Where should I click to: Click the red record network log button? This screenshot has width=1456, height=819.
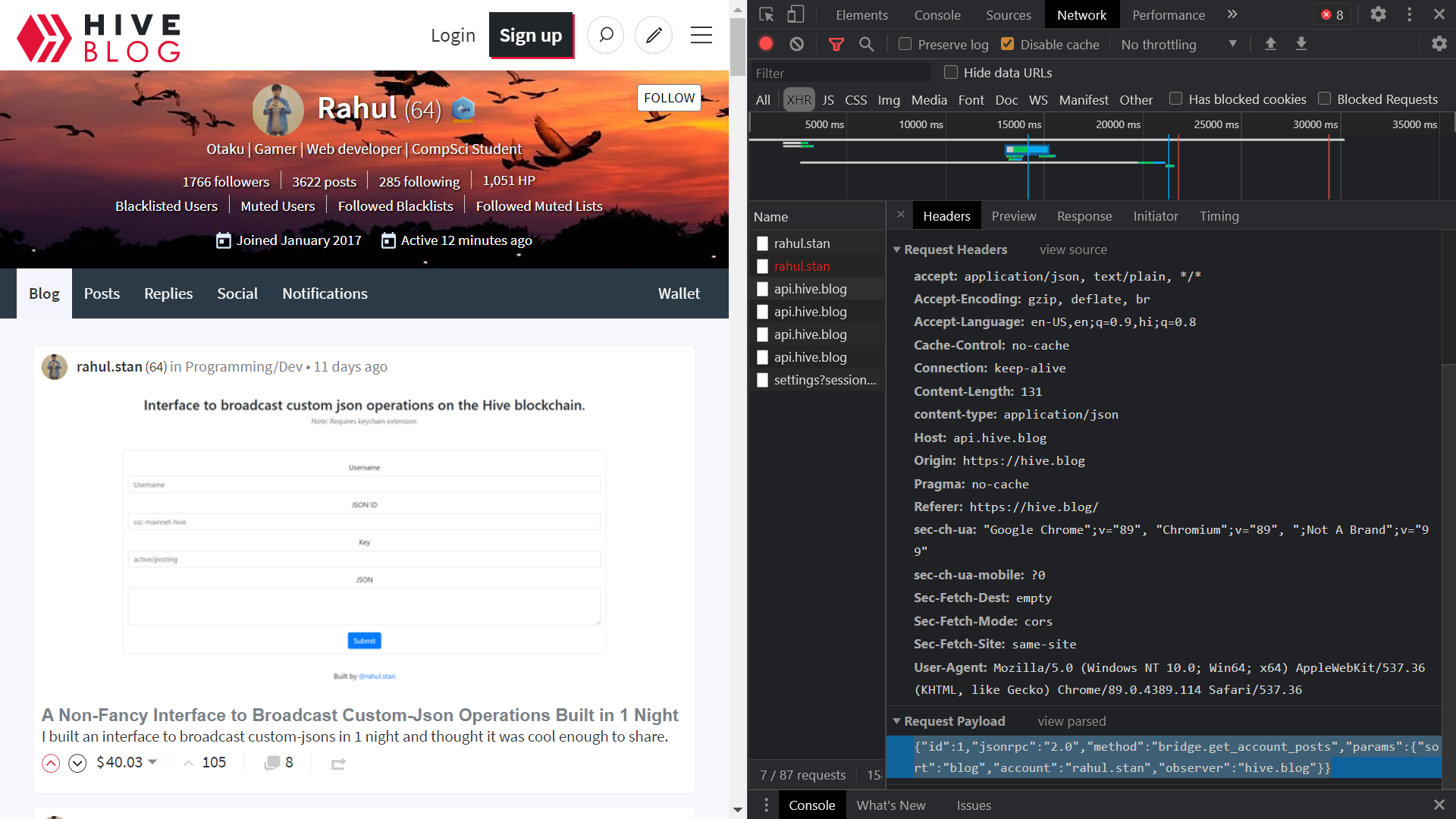pyautogui.click(x=766, y=44)
